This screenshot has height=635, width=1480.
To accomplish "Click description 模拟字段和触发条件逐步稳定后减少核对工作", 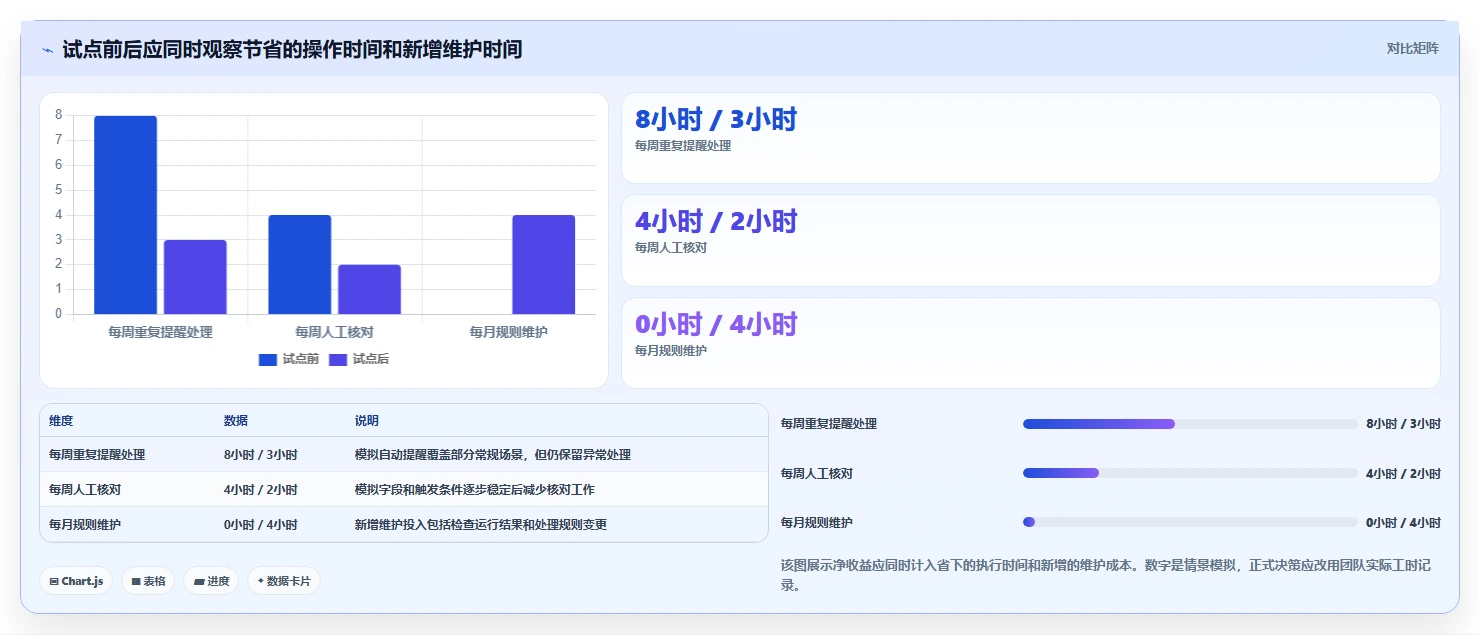I will 475,490.
